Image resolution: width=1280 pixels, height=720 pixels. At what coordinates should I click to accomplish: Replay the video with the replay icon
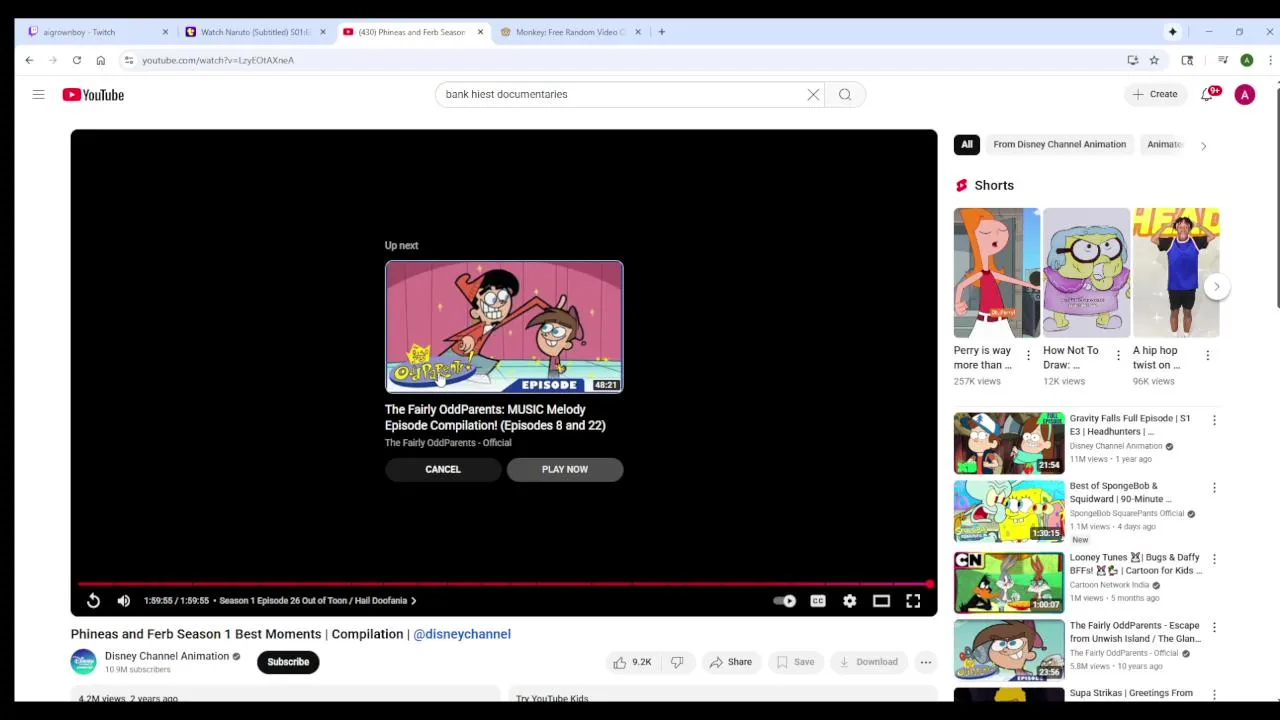pyautogui.click(x=93, y=600)
